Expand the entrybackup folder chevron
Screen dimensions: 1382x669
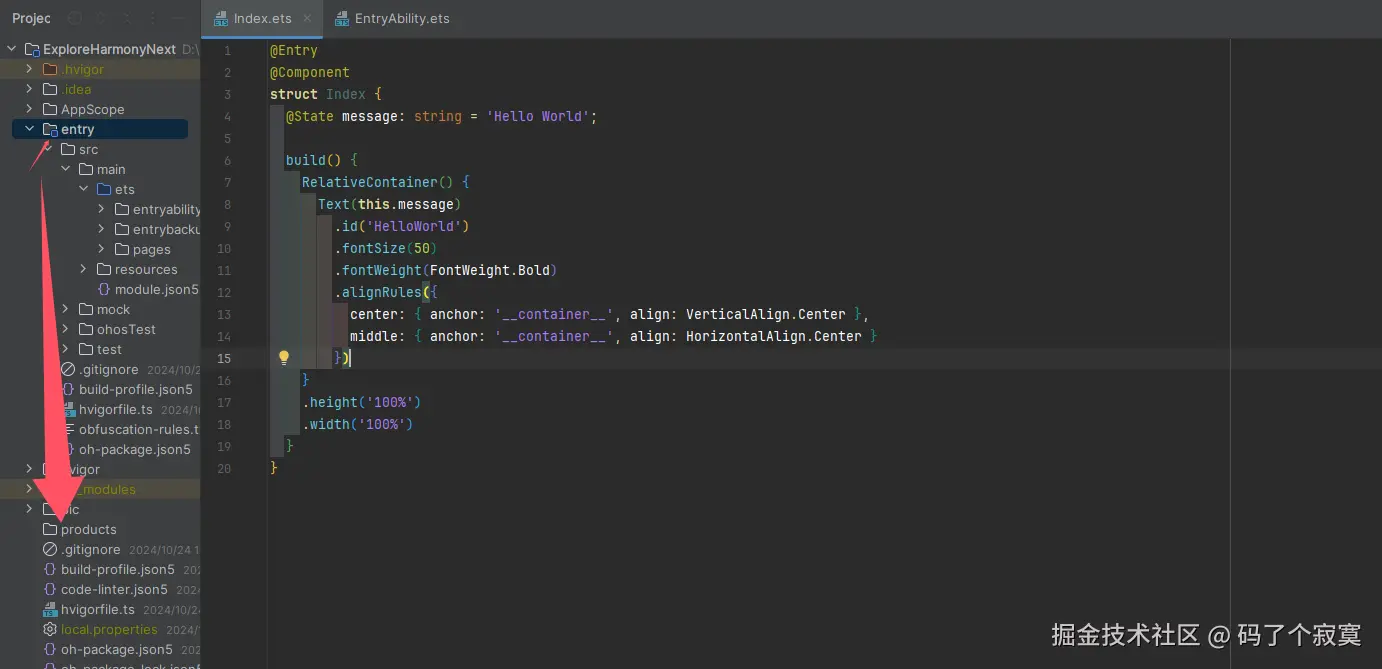click(x=102, y=229)
